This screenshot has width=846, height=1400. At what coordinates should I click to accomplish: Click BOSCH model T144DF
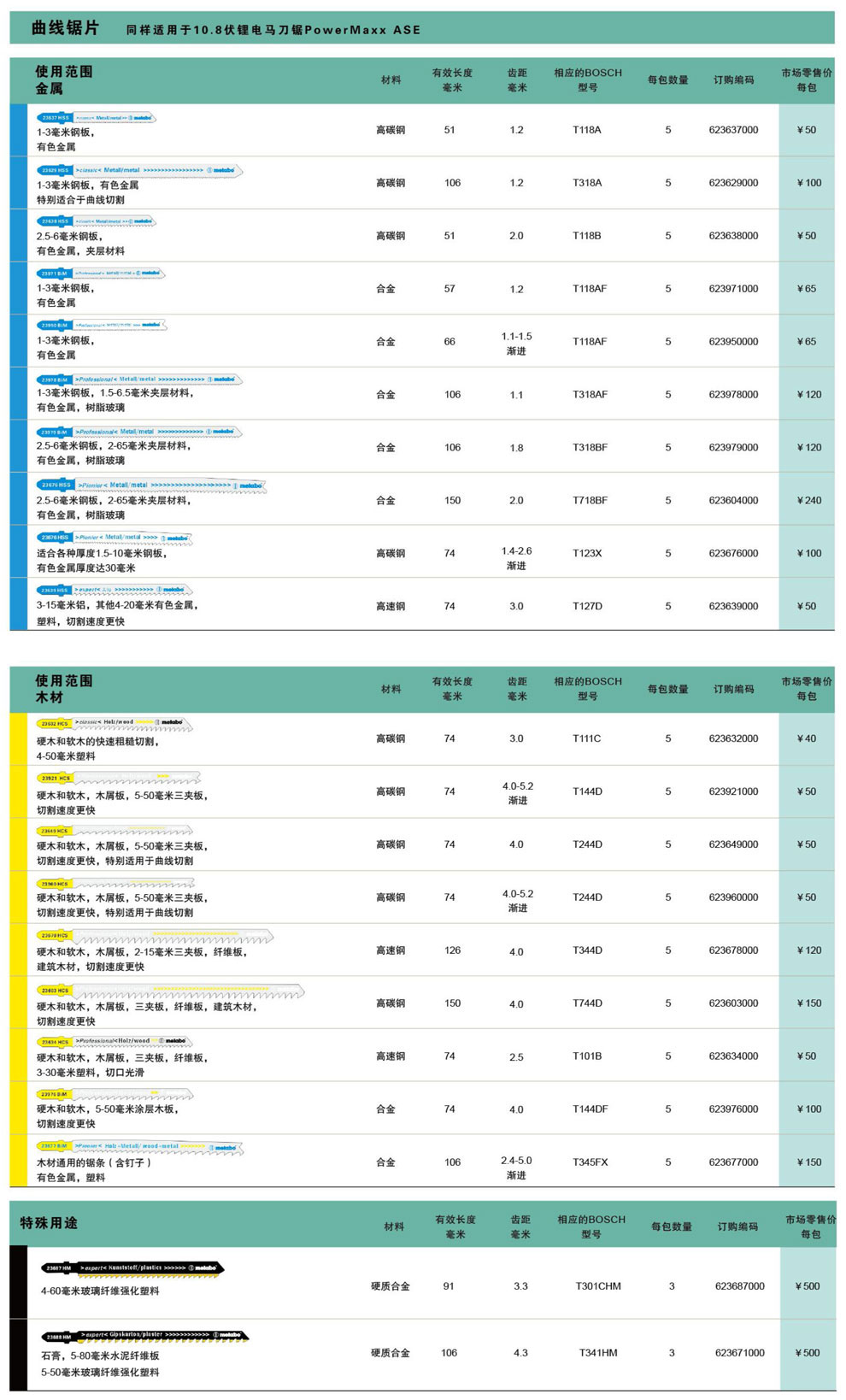590,1109
